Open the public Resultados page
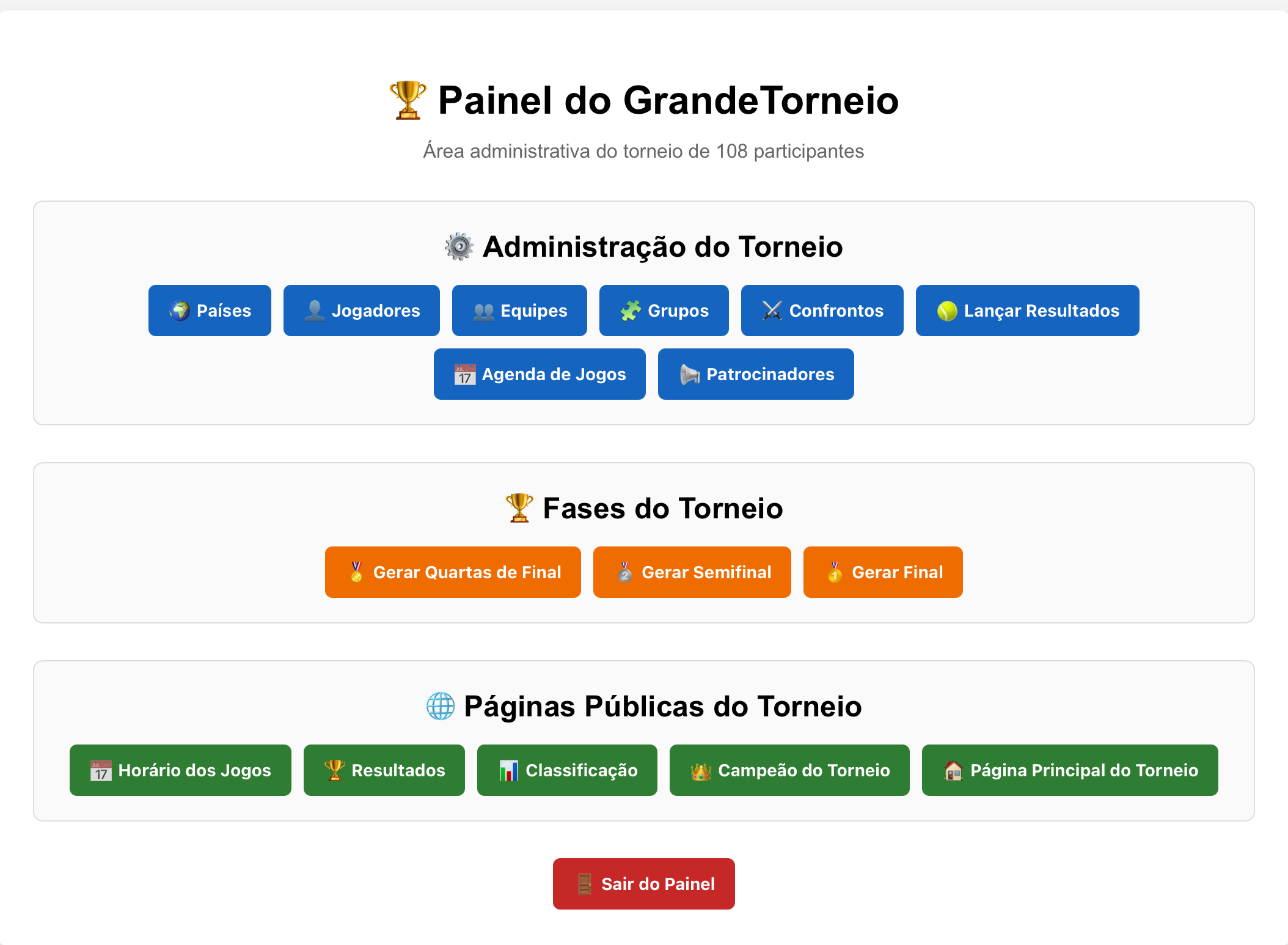Viewport: 1288px width, 945px height. [384, 771]
